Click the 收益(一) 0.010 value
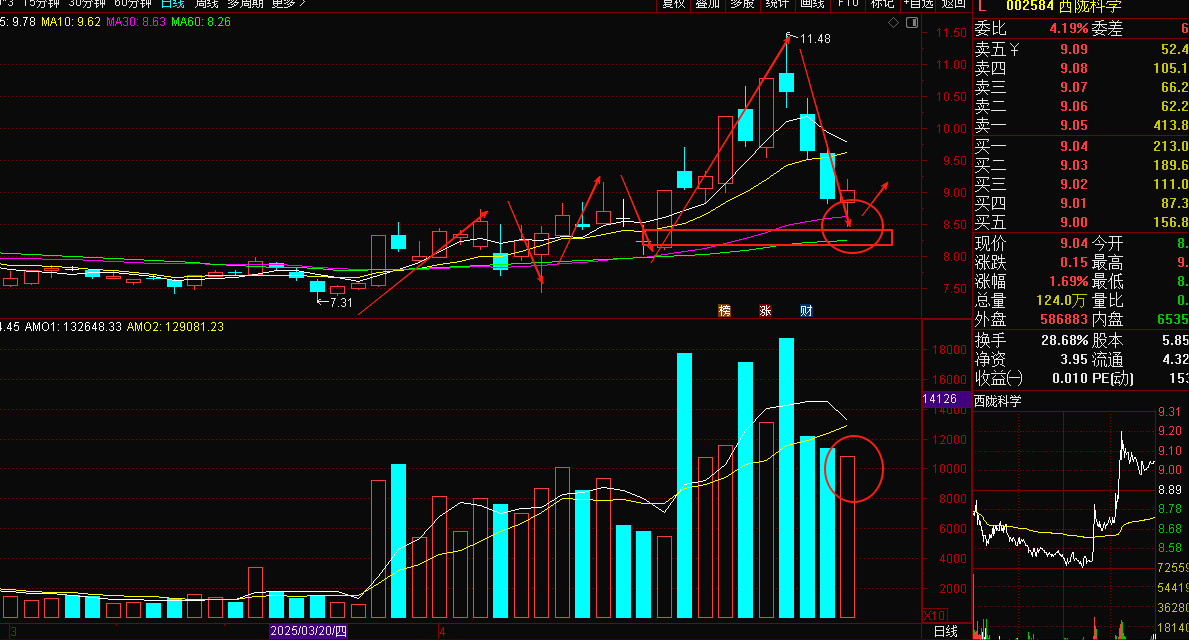1189x640 pixels. (x=1070, y=378)
